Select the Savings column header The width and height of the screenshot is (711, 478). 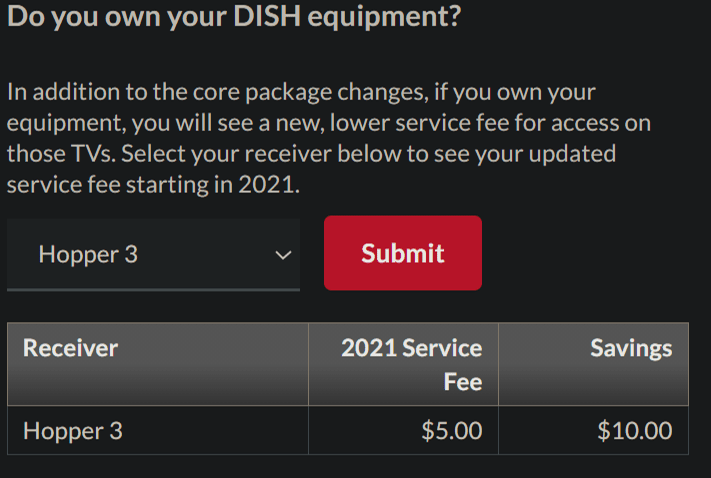coord(630,348)
